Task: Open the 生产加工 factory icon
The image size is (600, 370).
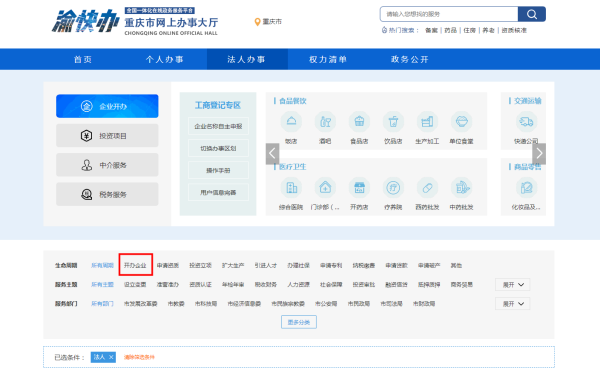Action: tap(427, 122)
